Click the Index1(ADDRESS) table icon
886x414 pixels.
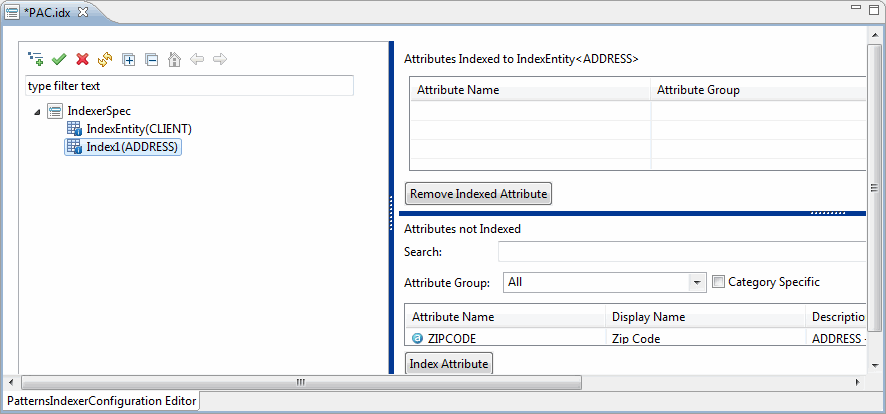tap(75, 147)
